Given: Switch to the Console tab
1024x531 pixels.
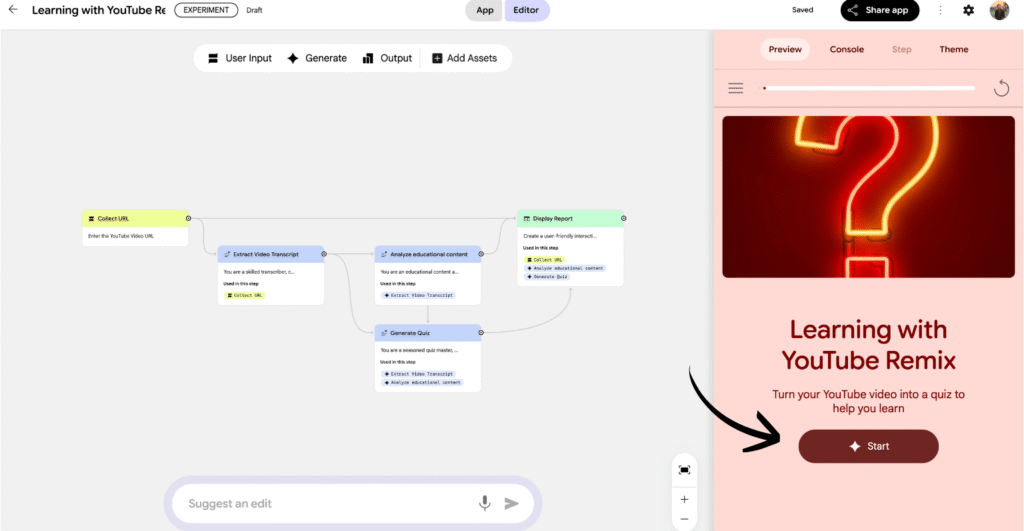Looking at the screenshot, I should click(846, 49).
